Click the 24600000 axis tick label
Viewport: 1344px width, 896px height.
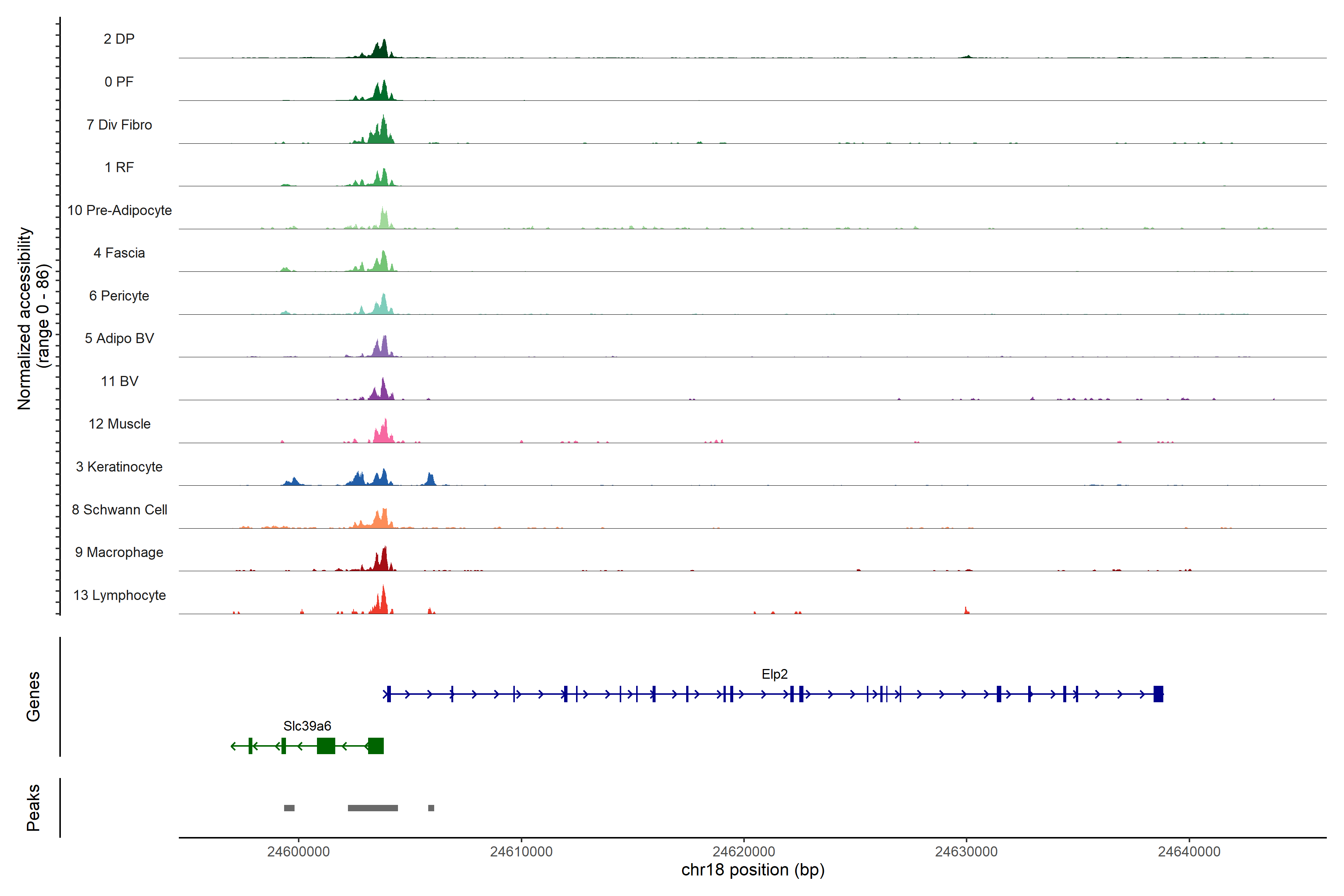click(298, 852)
